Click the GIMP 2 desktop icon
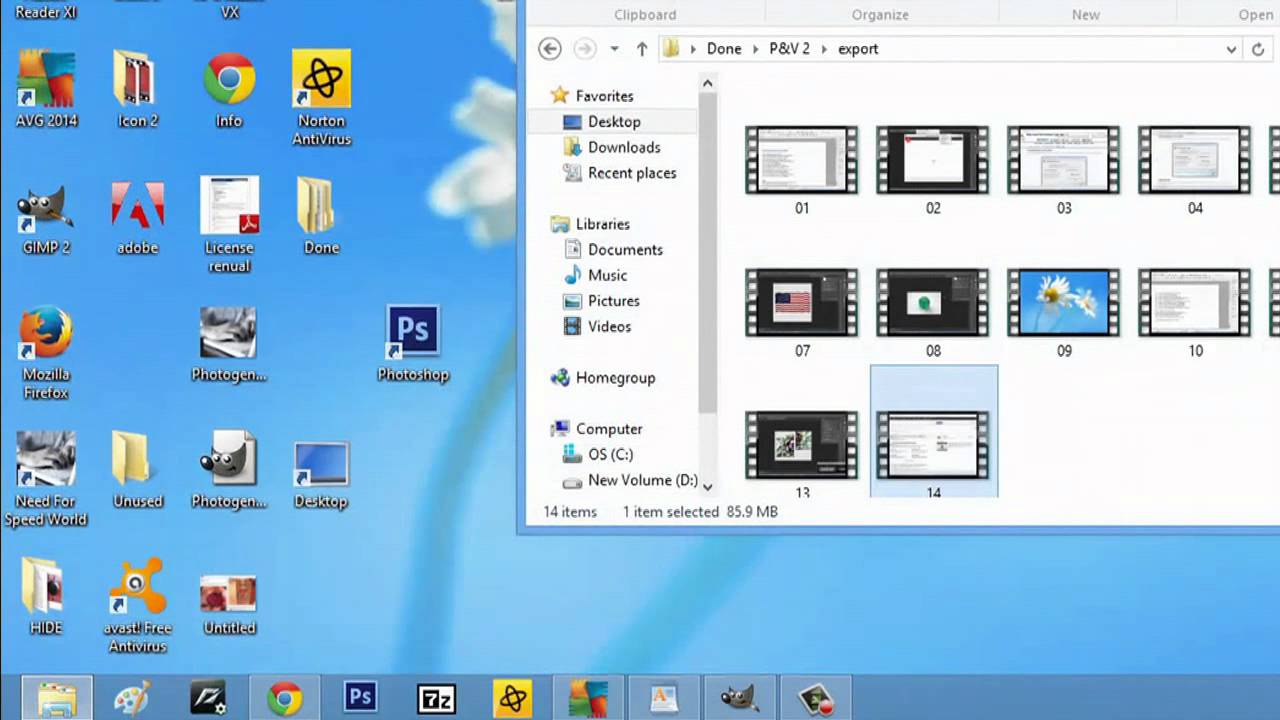This screenshot has height=720, width=1280. point(46,209)
